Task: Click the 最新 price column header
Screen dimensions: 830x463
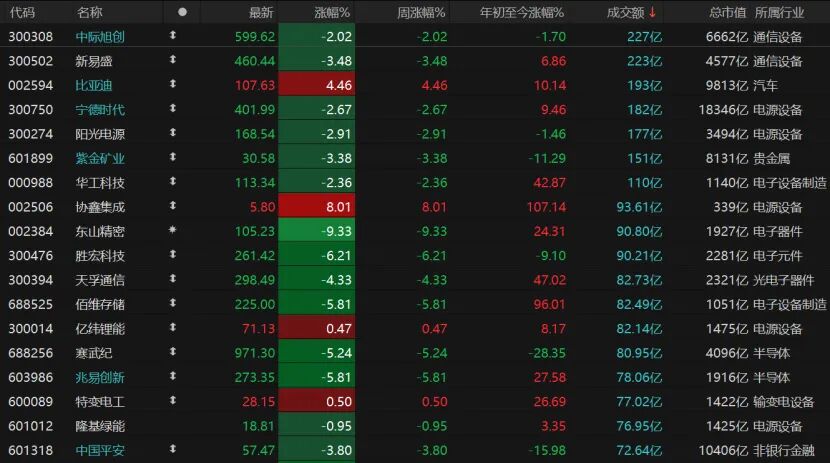Action: coord(261,12)
